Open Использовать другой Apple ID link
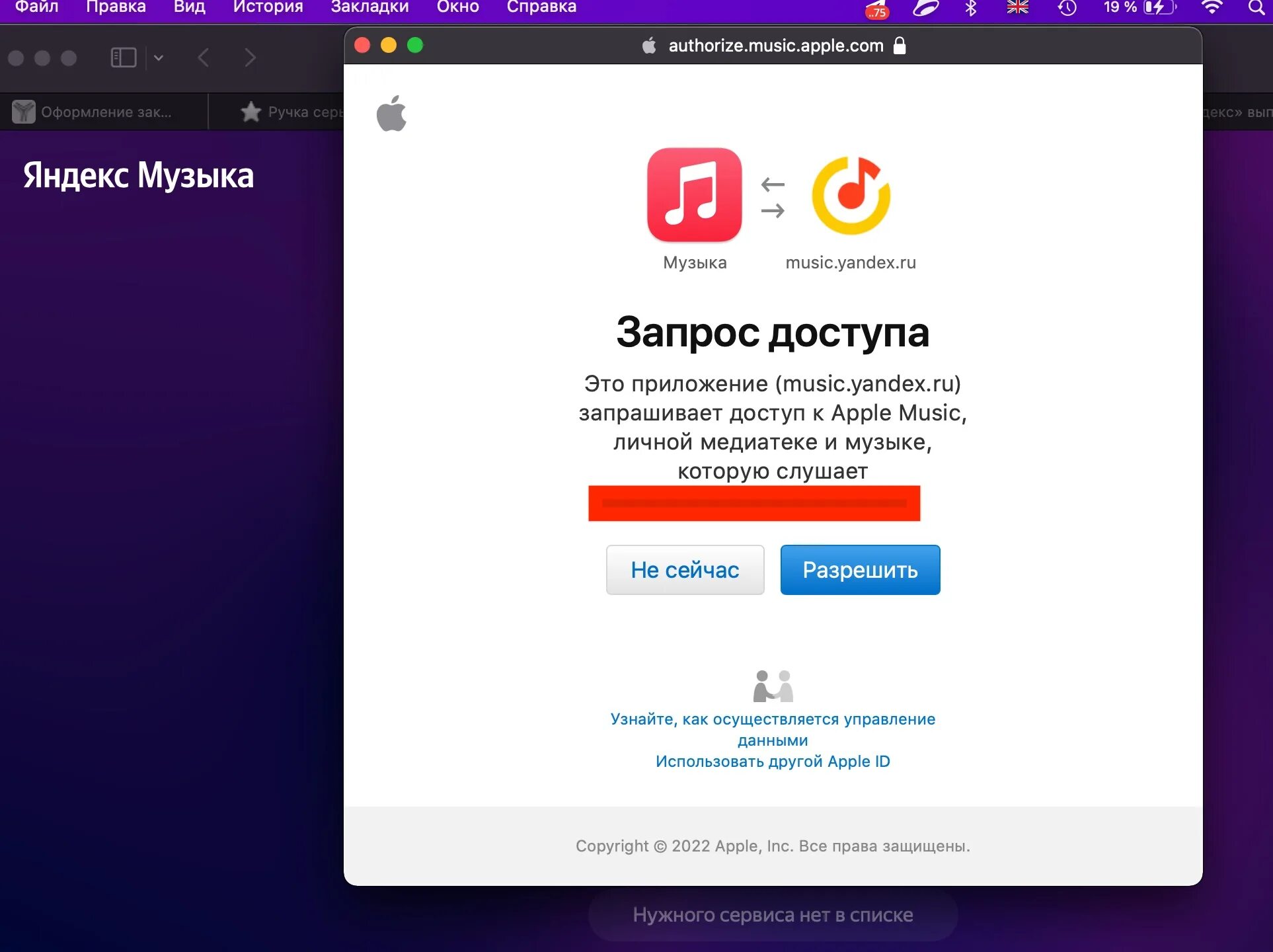This screenshot has height=952, width=1273. pyautogui.click(x=773, y=762)
